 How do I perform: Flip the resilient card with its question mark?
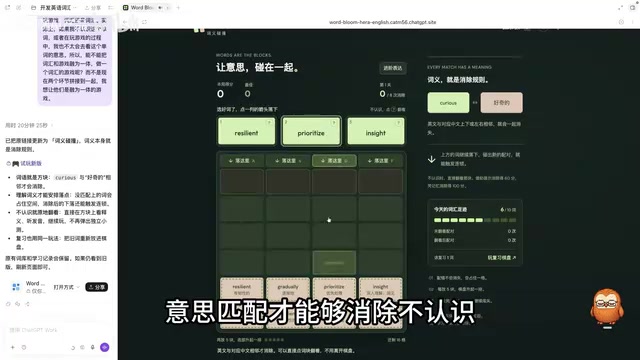[x=269, y=122]
